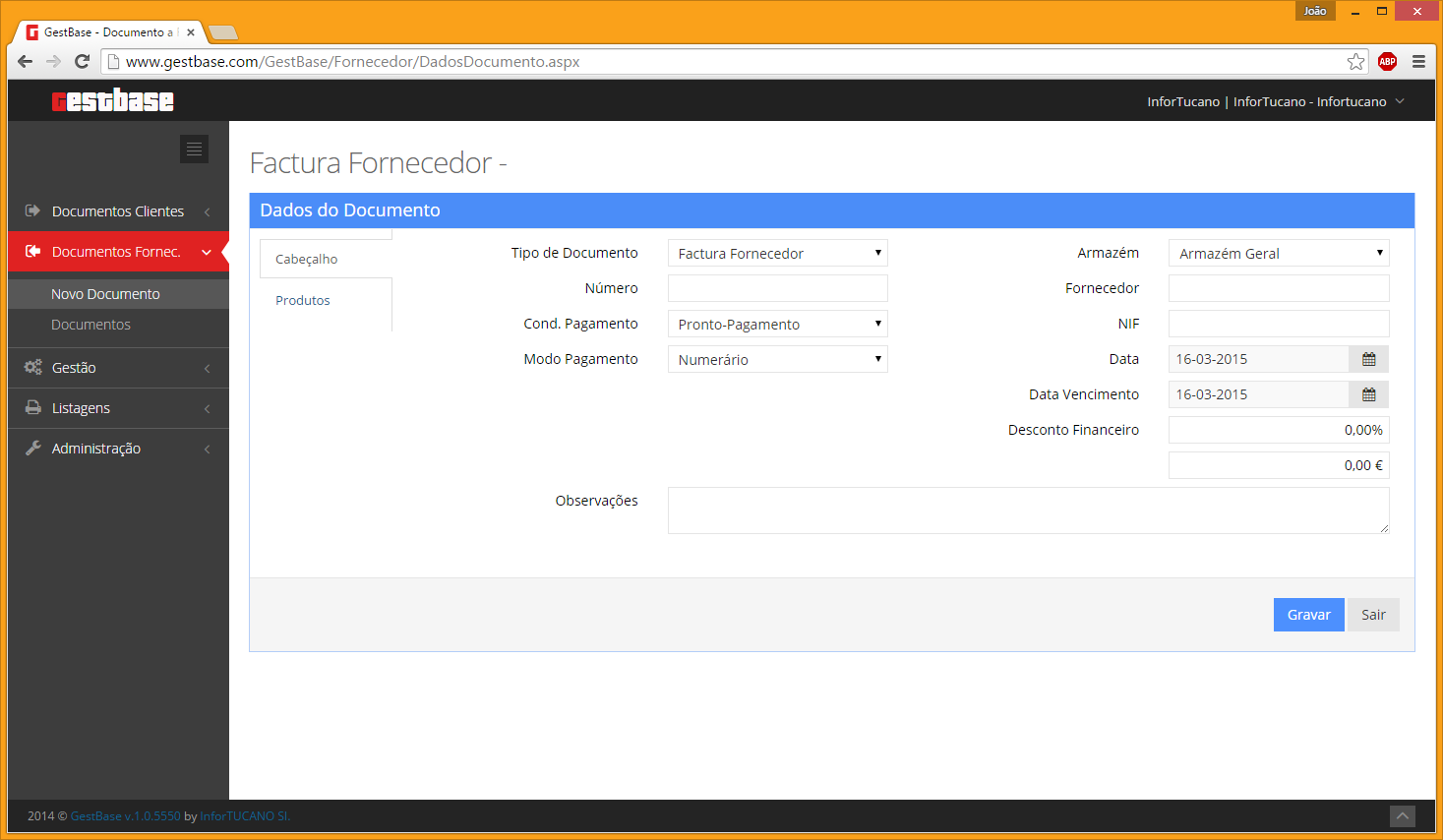Click the Listagens printer icon
The width and height of the screenshot is (1443, 840).
32,407
